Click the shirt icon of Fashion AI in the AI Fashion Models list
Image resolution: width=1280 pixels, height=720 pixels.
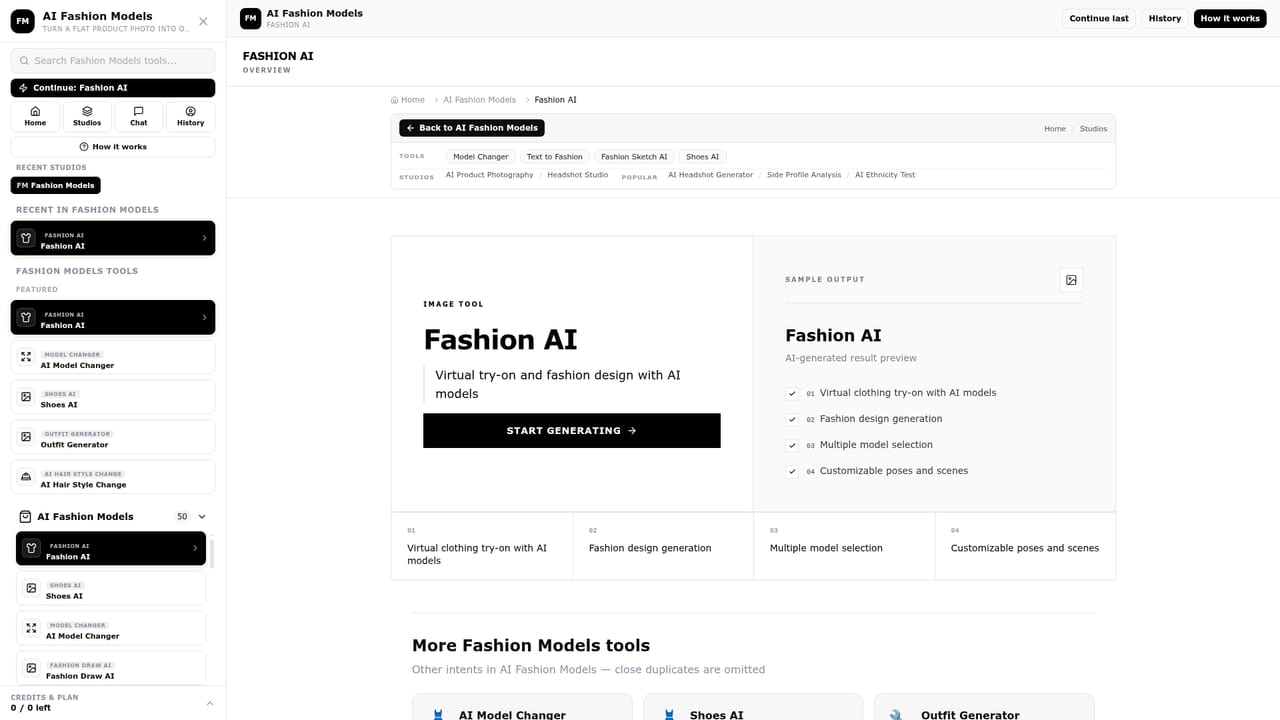click(x=31, y=548)
